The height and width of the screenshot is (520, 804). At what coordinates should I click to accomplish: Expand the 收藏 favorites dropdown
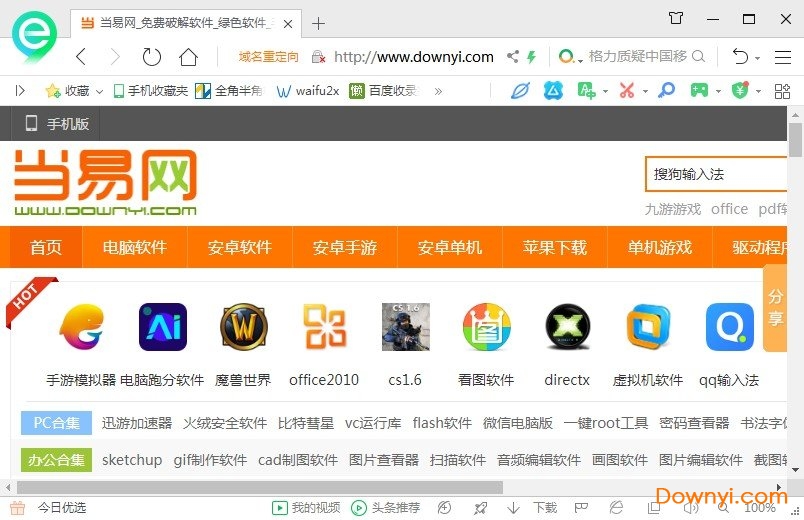(x=99, y=91)
